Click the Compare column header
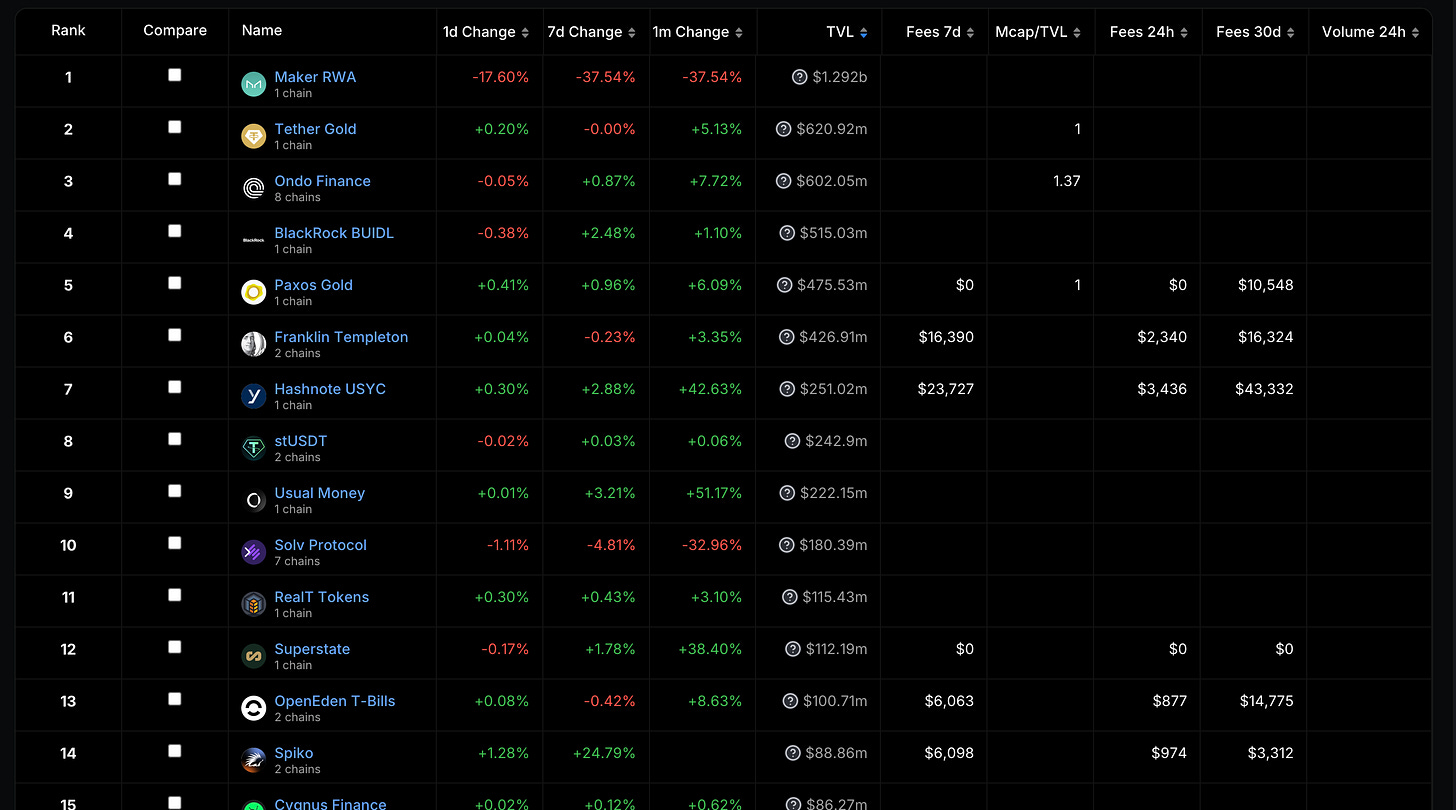Image resolution: width=1456 pixels, height=810 pixels. pyautogui.click(x=175, y=30)
